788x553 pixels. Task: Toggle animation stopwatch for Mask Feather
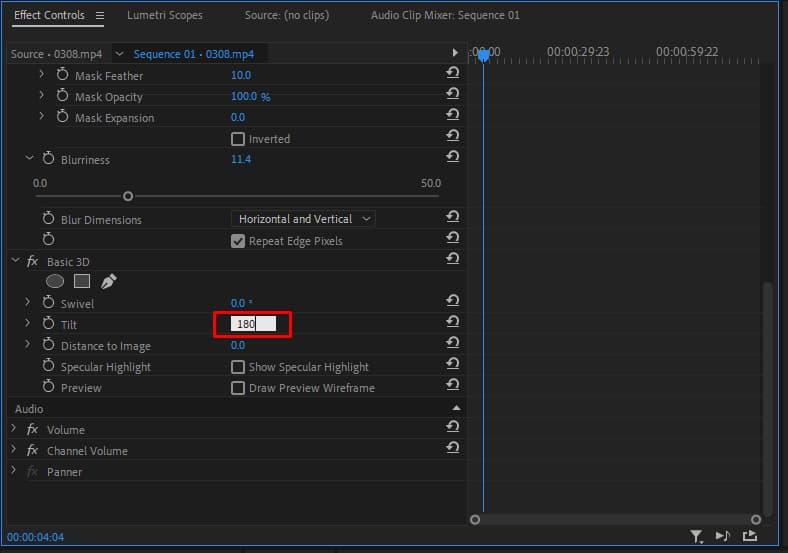[x=62, y=74]
